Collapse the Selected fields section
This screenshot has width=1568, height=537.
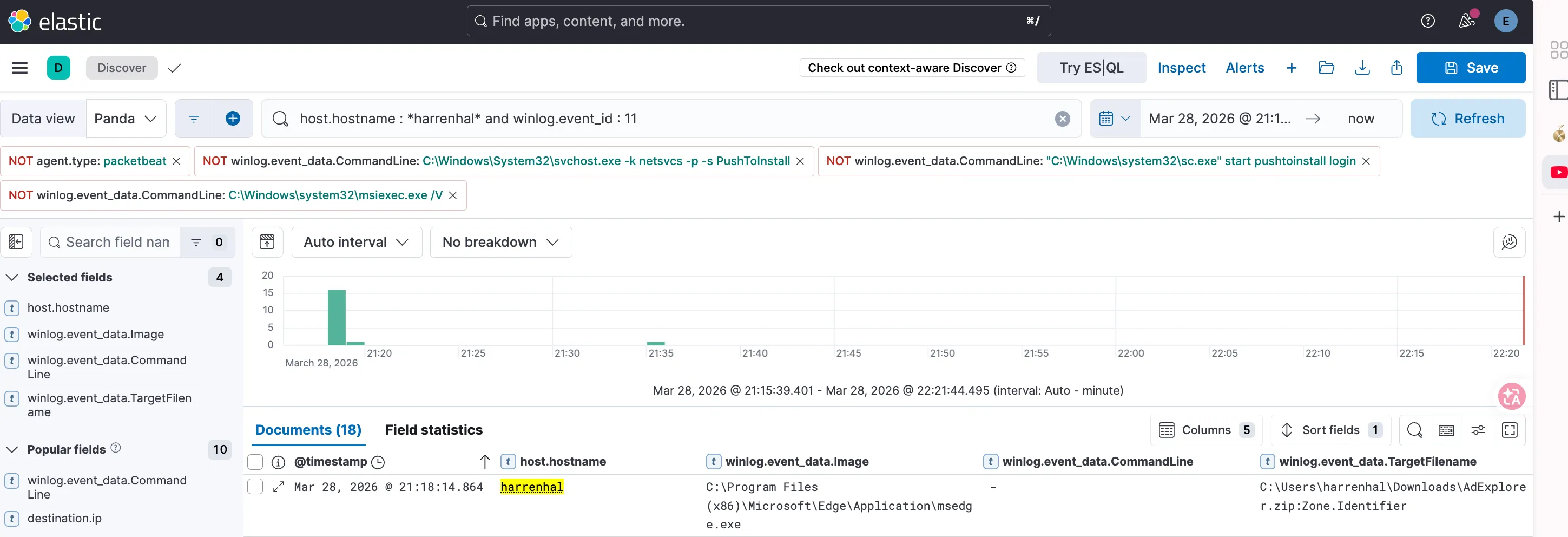click(x=11, y=278)
